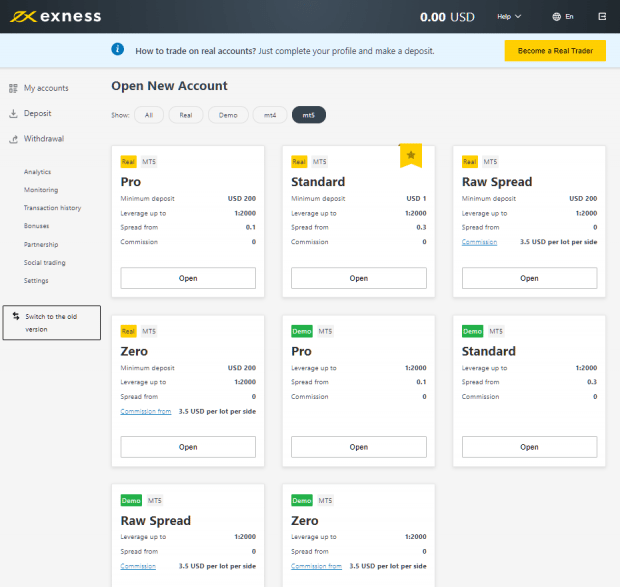Filter accounts by mt4
This screenshot has width=620, height=587.
[269, 115]
